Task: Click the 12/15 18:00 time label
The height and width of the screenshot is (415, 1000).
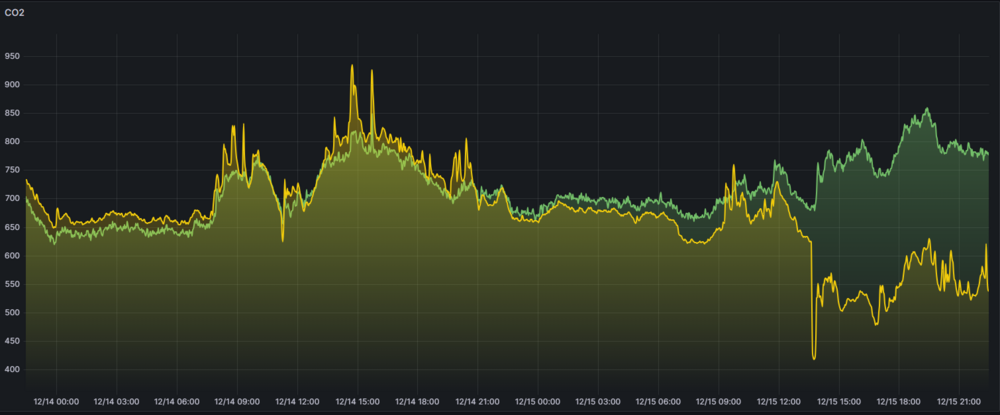Action: (899, 402)
